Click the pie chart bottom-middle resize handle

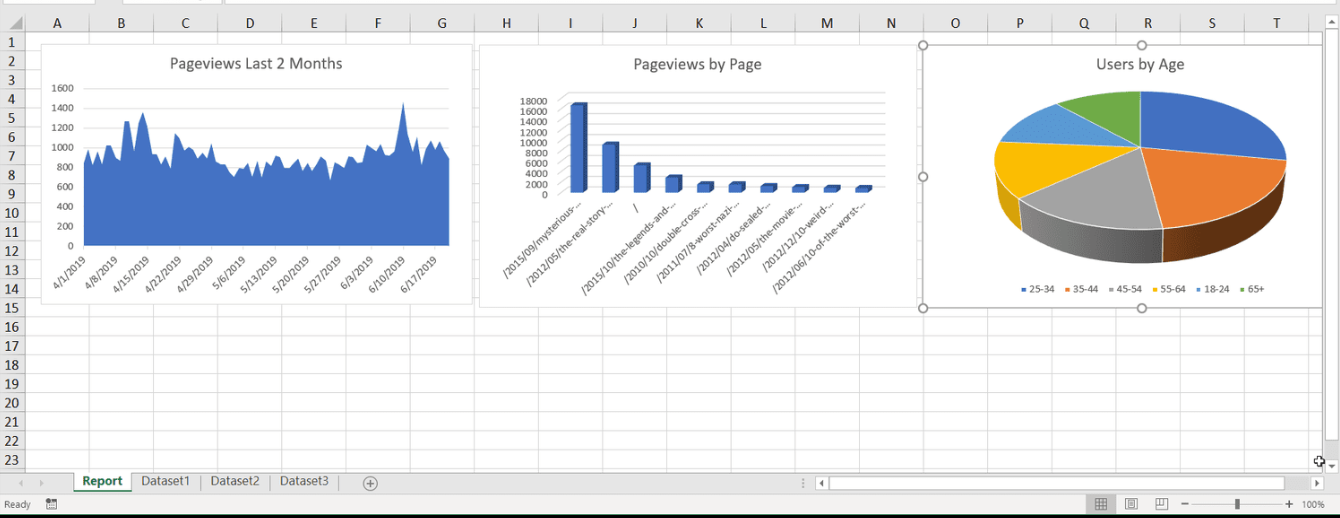pyautogui.click(x=1142, y=308)
